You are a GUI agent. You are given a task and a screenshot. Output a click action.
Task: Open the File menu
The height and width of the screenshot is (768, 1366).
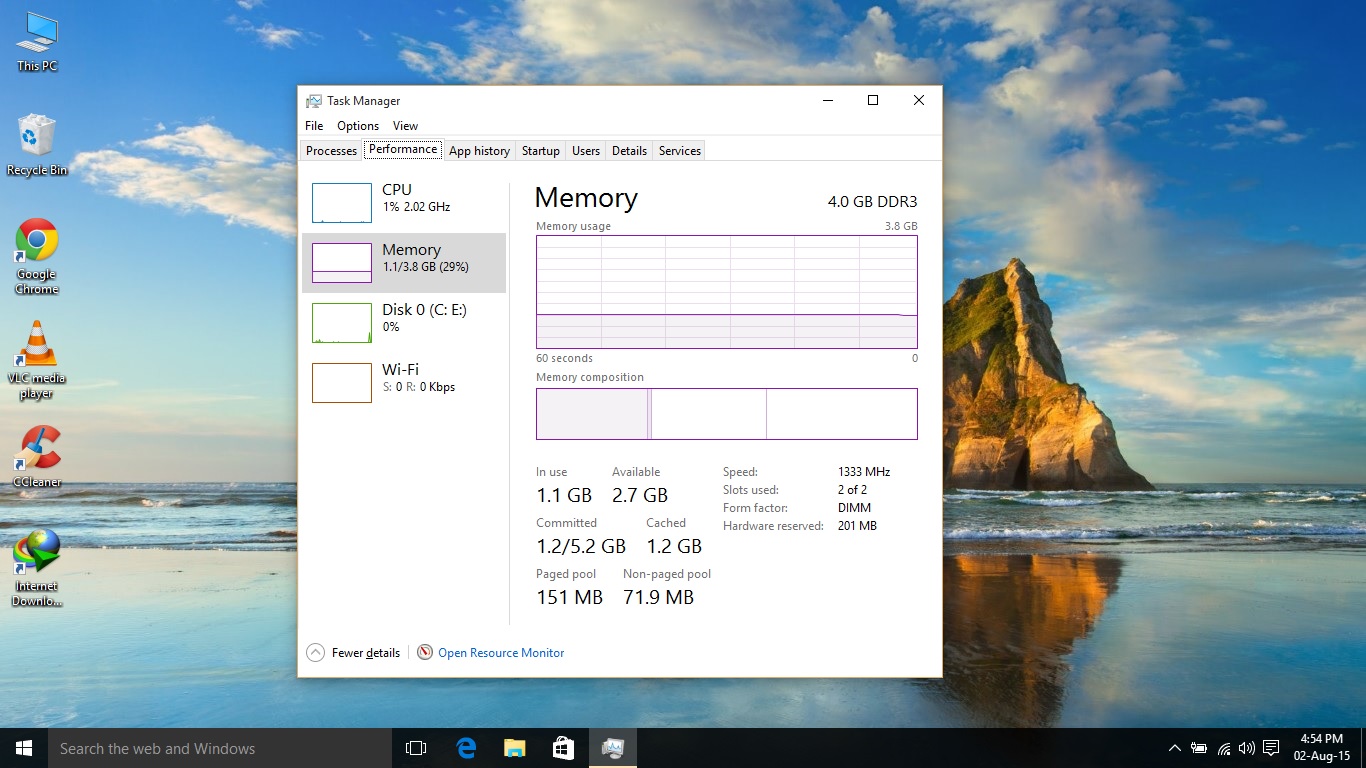tap(314, 126)
